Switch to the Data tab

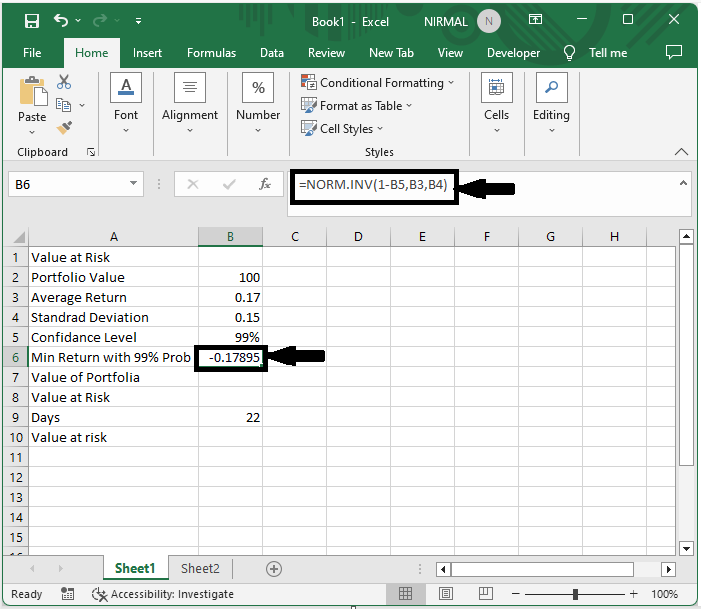pos(272,53)
